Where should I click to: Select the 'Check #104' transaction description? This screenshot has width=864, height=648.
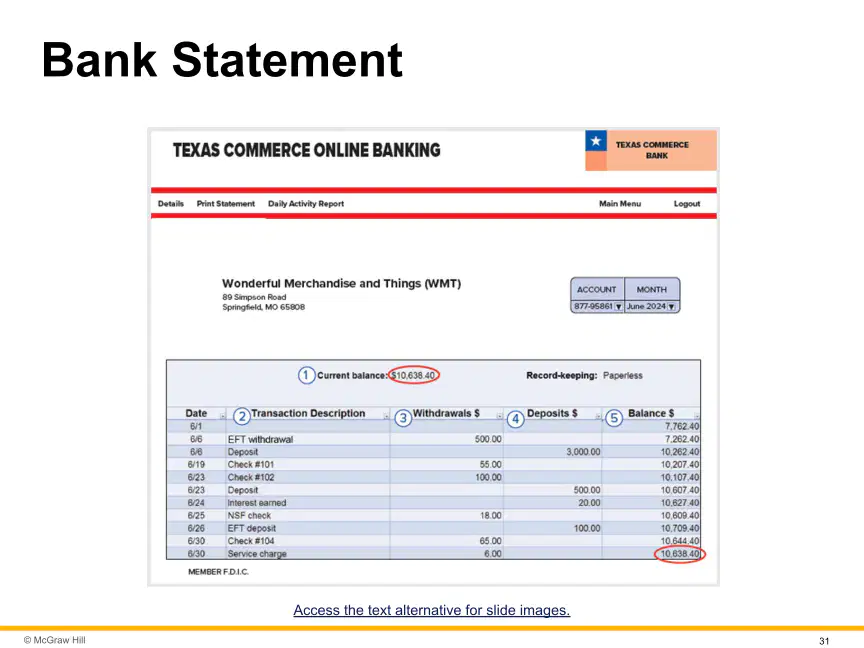[x=251, y=541]
